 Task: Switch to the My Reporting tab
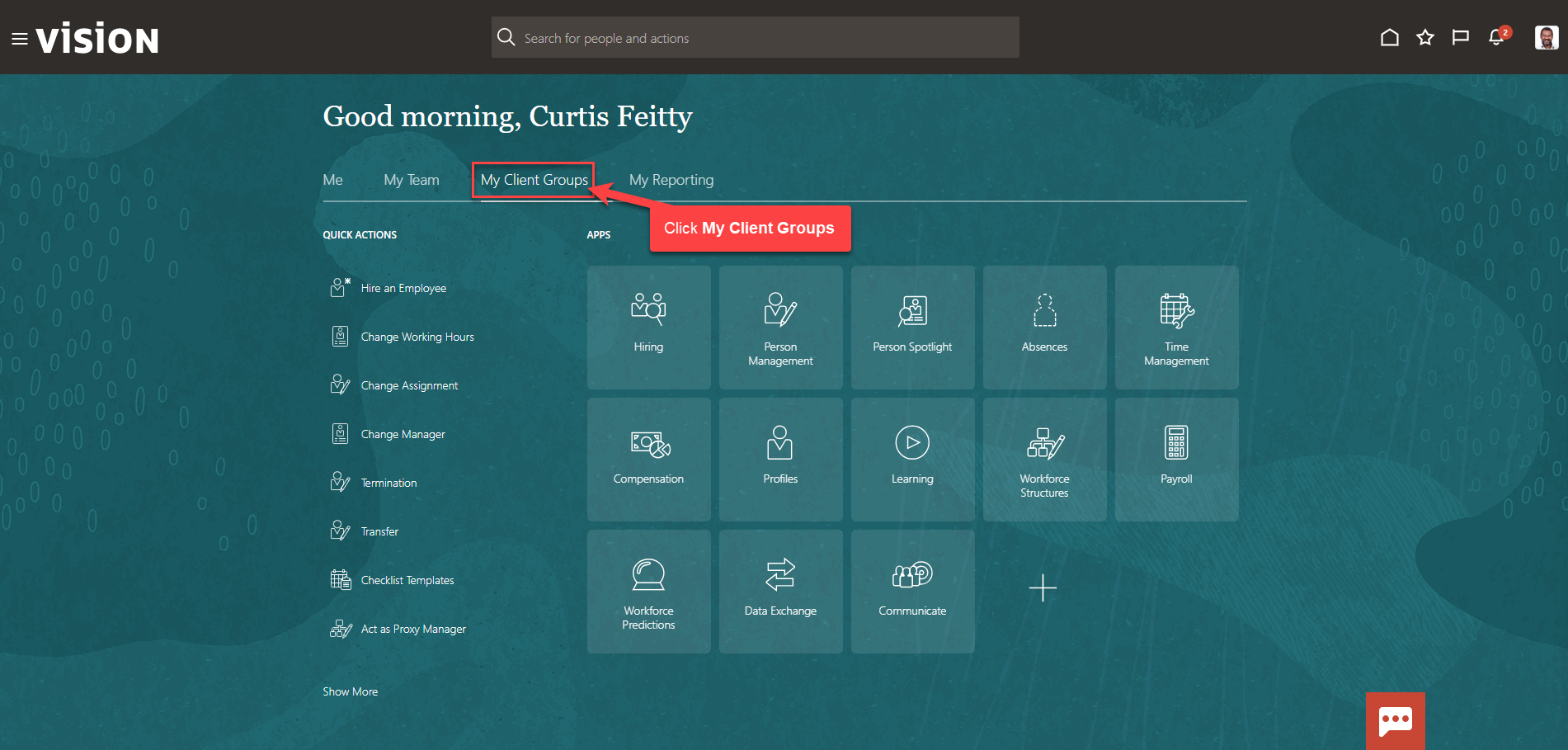tap(671, 180)
